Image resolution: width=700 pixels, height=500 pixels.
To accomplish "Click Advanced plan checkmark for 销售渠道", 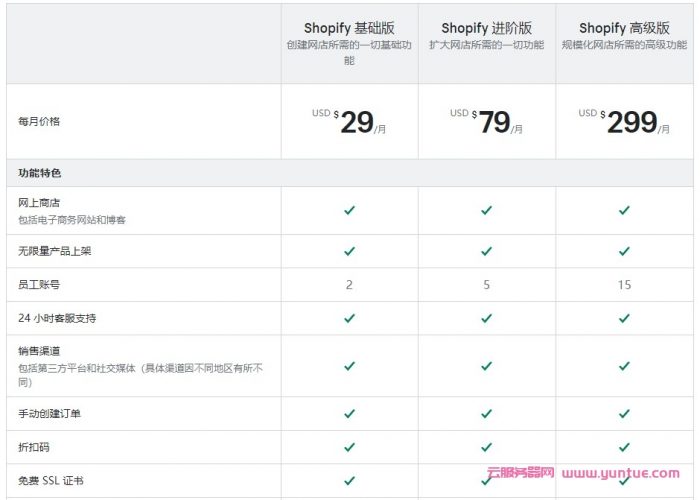I will click(x=624, y=366).
